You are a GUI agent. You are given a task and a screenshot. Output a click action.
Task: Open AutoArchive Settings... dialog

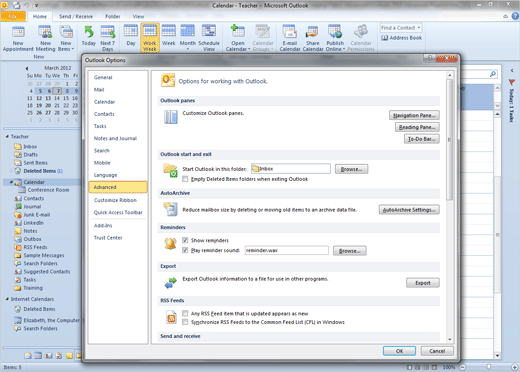(x=409, y=210)
